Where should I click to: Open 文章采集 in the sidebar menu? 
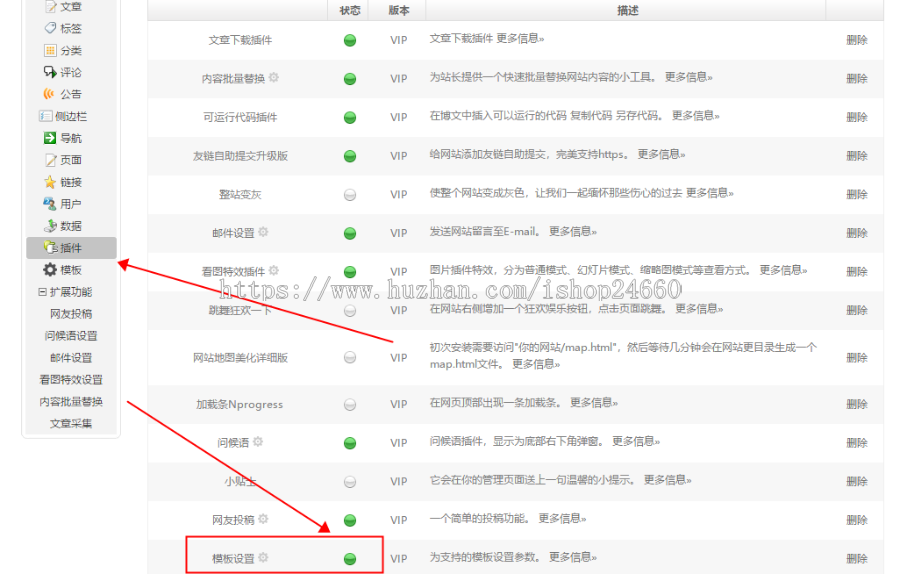71,424
